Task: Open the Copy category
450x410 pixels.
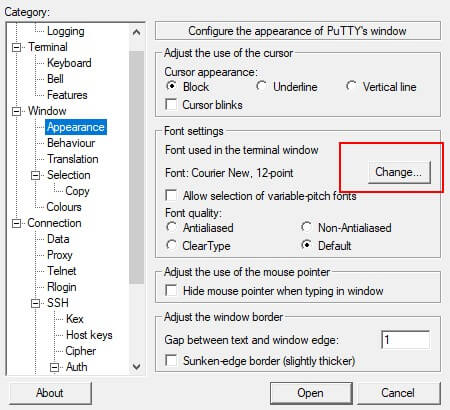Action: [x=77, y=191]
